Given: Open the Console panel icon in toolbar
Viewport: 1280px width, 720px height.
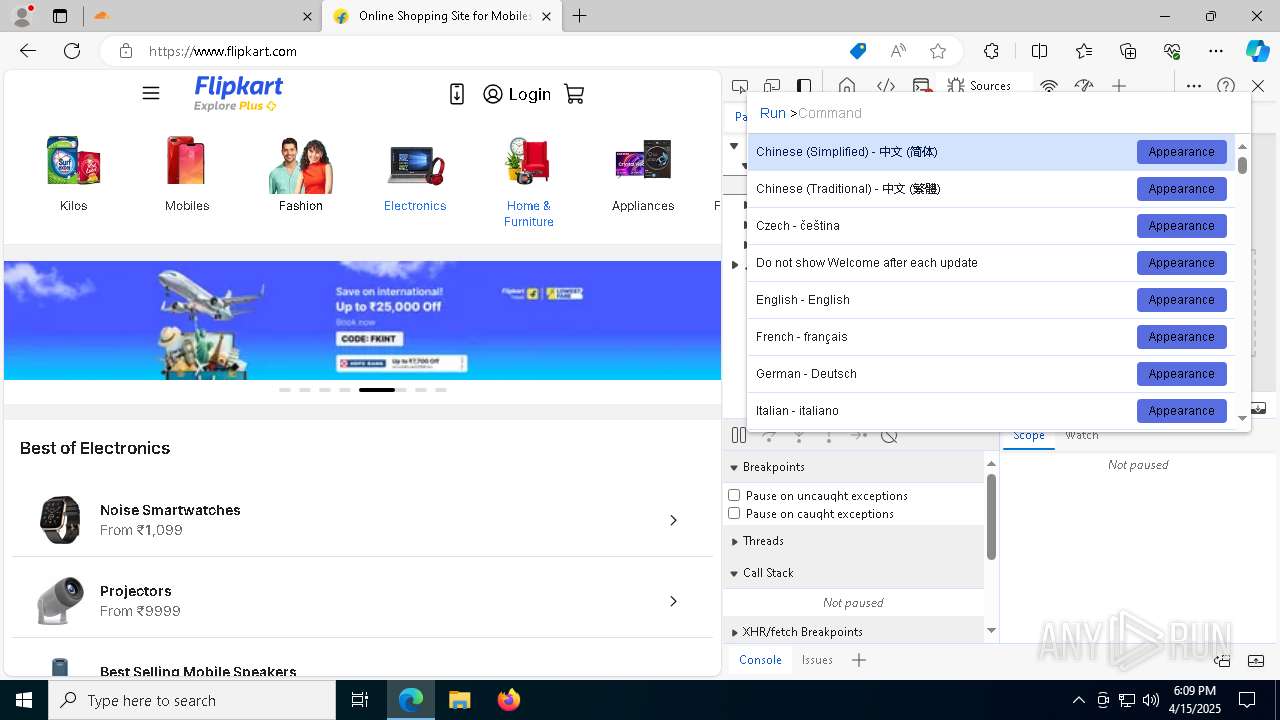Looking at the screenshot, I should (922, 86).
